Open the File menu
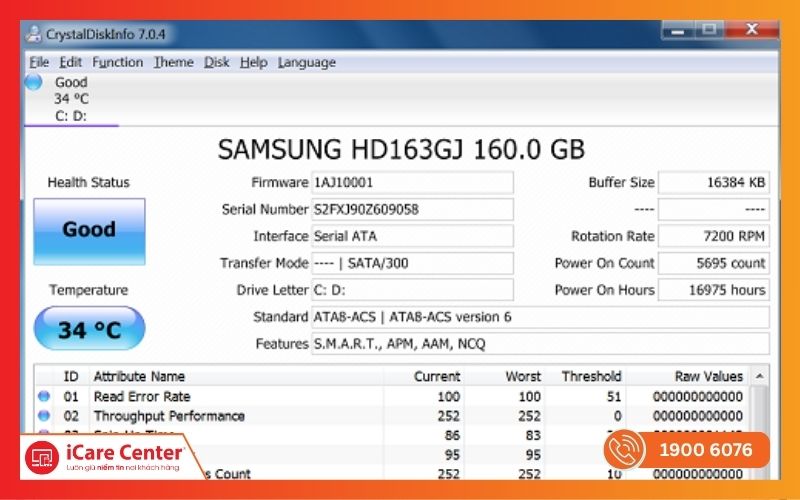 [39, 62]
